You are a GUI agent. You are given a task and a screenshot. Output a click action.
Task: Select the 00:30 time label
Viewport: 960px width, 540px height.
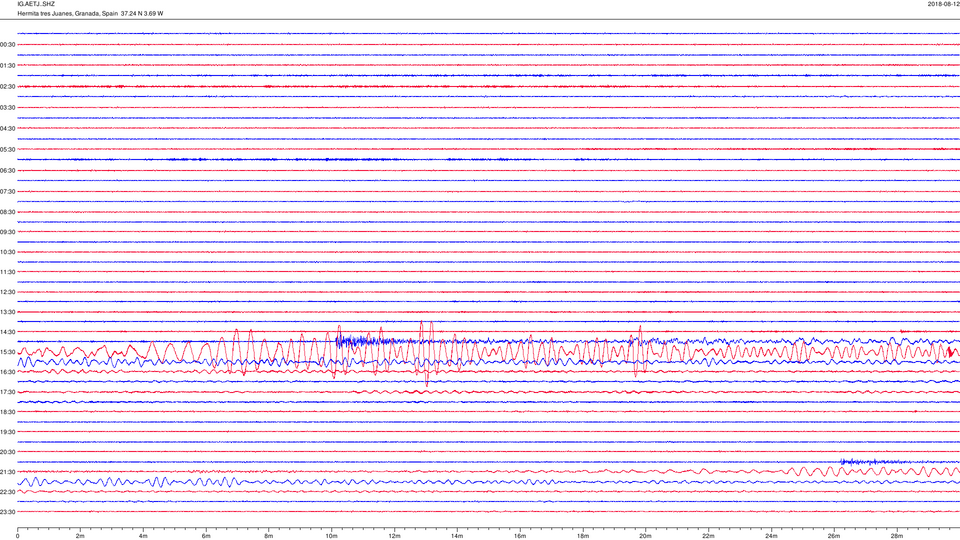[x=7, y=45]
